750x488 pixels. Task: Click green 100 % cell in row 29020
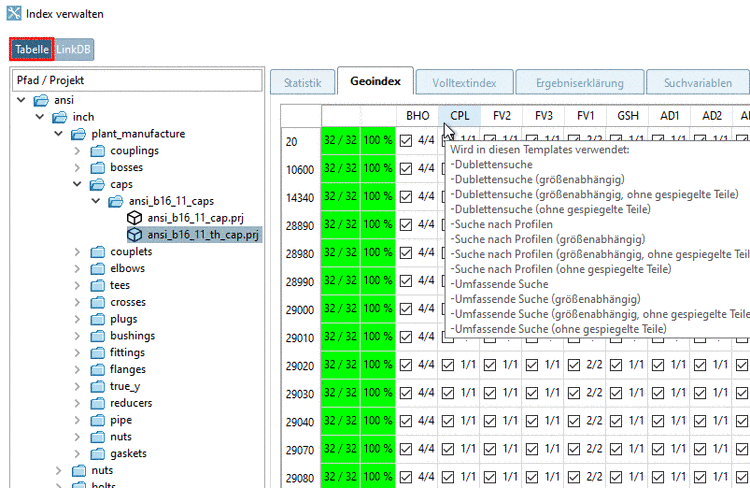tap(378, 365)
